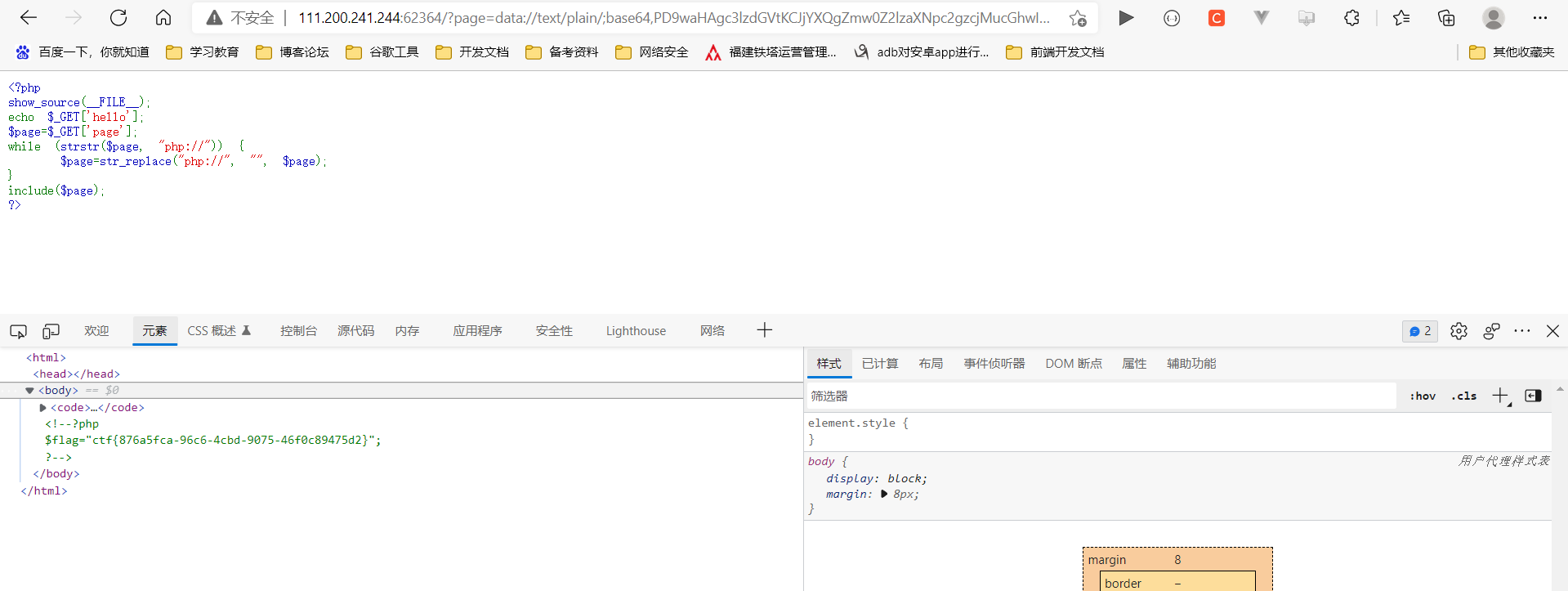
Task: Click the element.style rule block
Action: click(x=1178, y=432)
